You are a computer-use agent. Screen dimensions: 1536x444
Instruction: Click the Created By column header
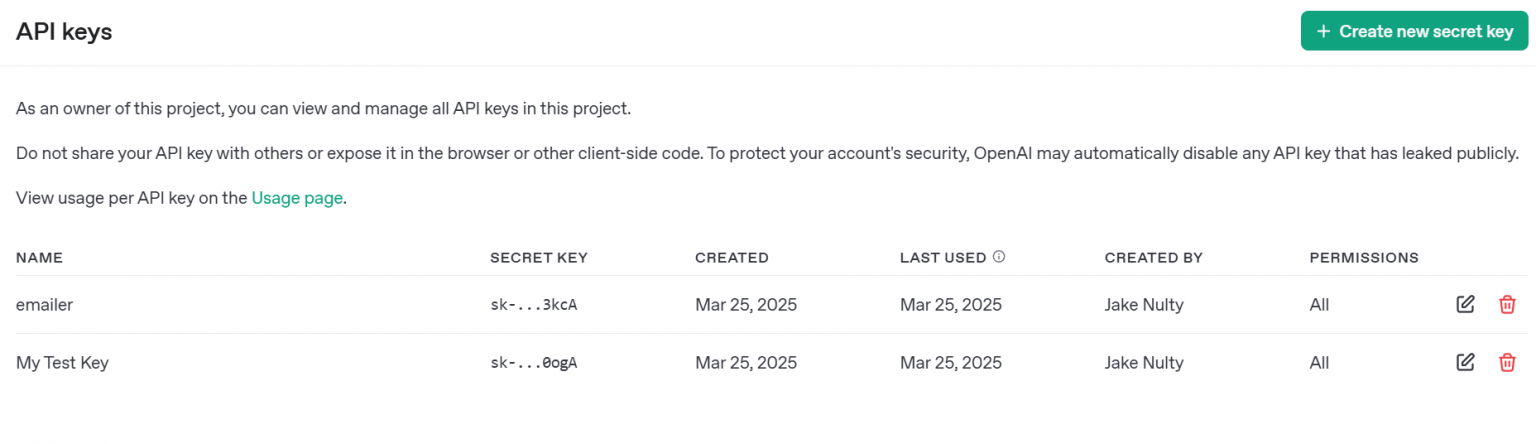pyautogui.click(x=1153, y=258)
